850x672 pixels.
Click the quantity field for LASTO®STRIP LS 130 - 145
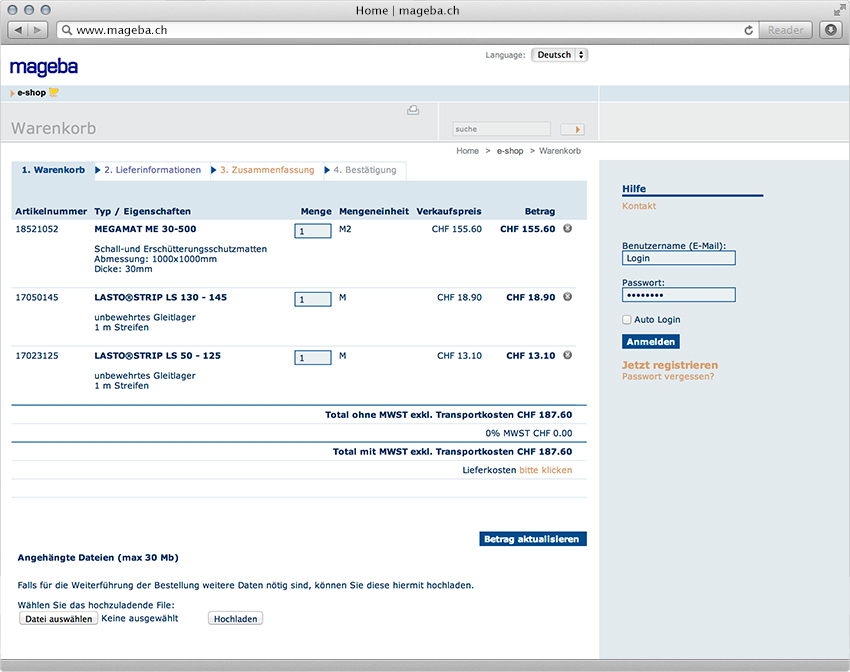313,299
